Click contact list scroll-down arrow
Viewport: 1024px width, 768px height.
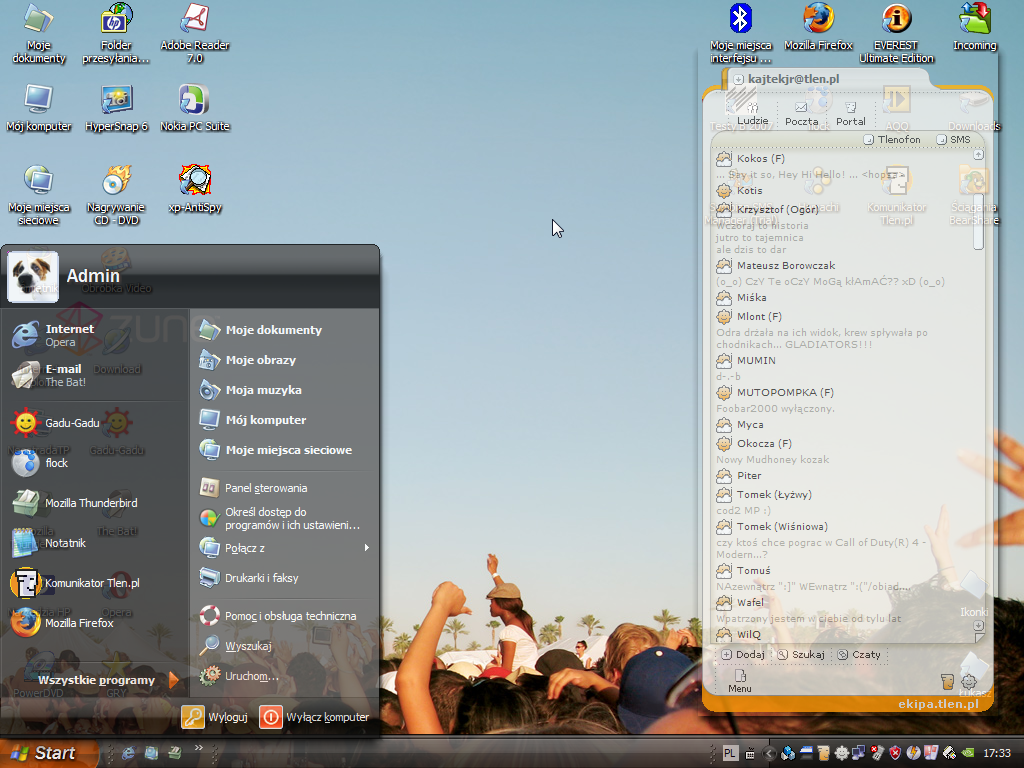point(978,625)
